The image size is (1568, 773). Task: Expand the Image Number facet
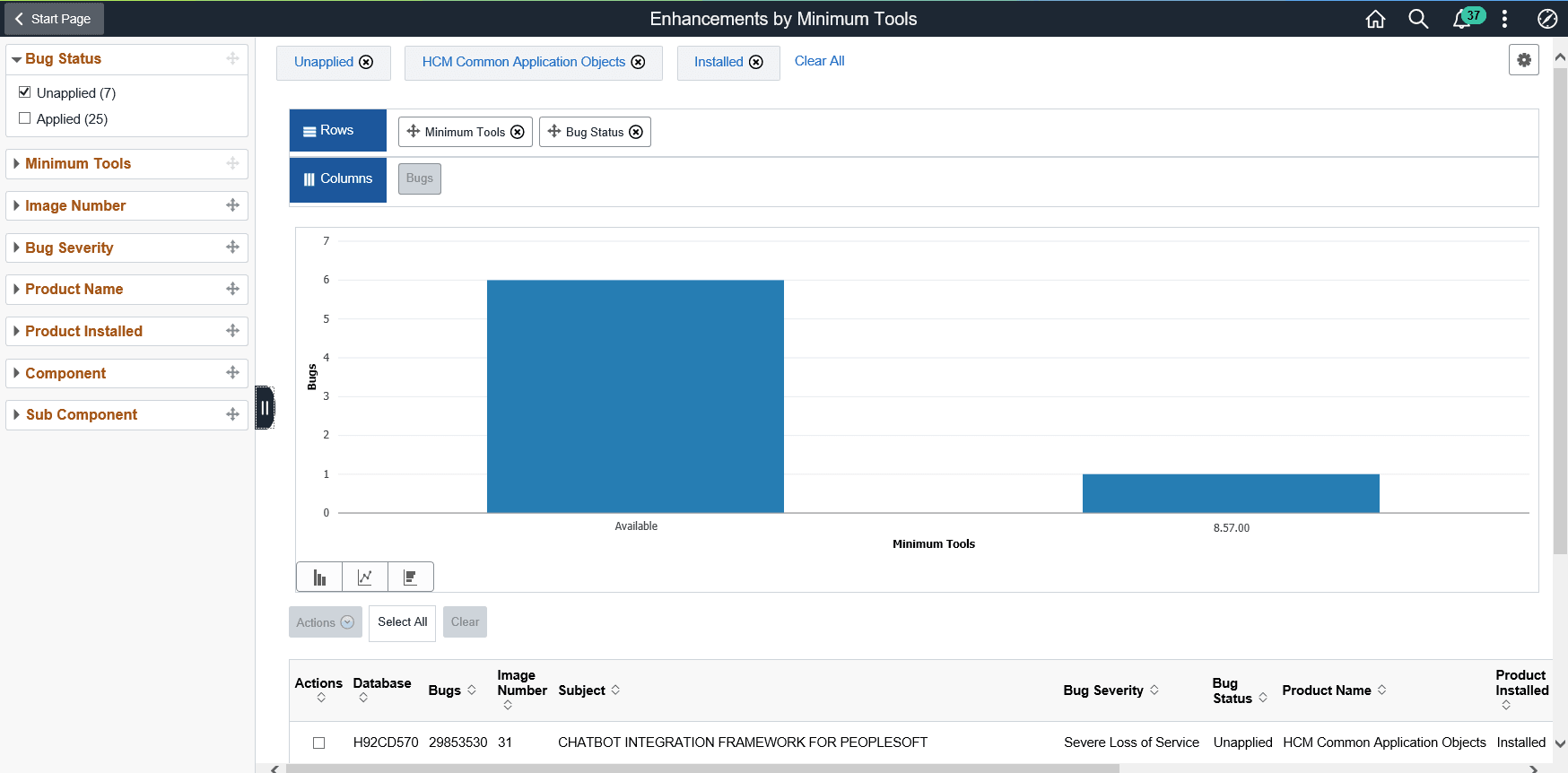[x=16, y=205]
